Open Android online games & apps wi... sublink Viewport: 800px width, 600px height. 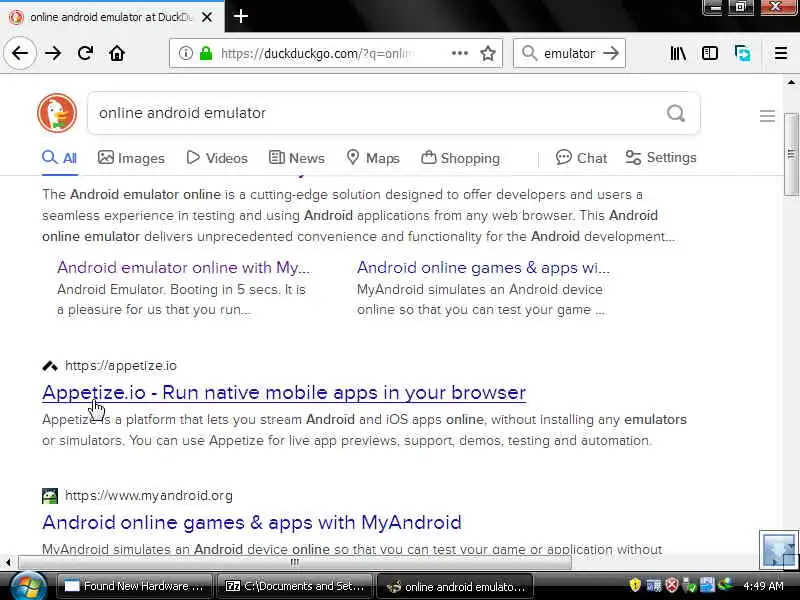point(483,267)
